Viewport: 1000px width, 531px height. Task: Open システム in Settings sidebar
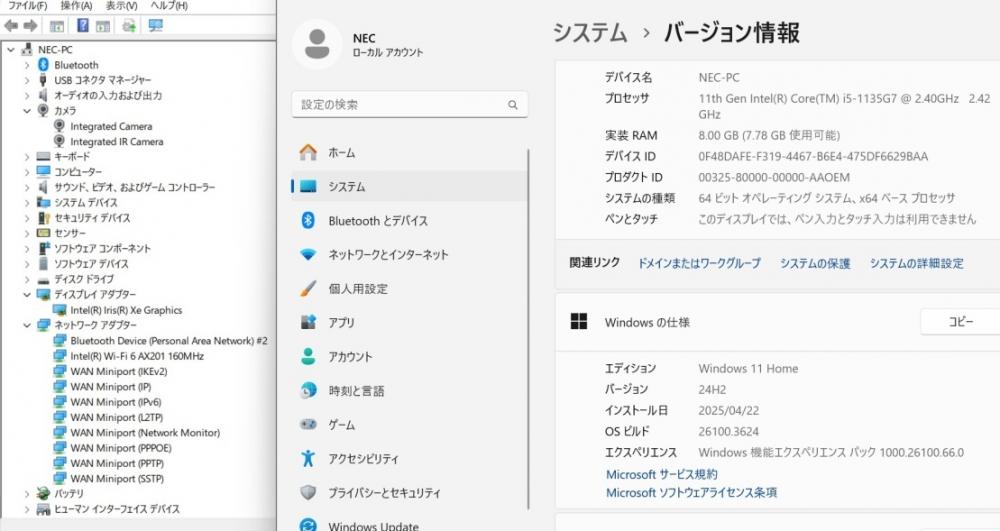click(x=409, y=187)
